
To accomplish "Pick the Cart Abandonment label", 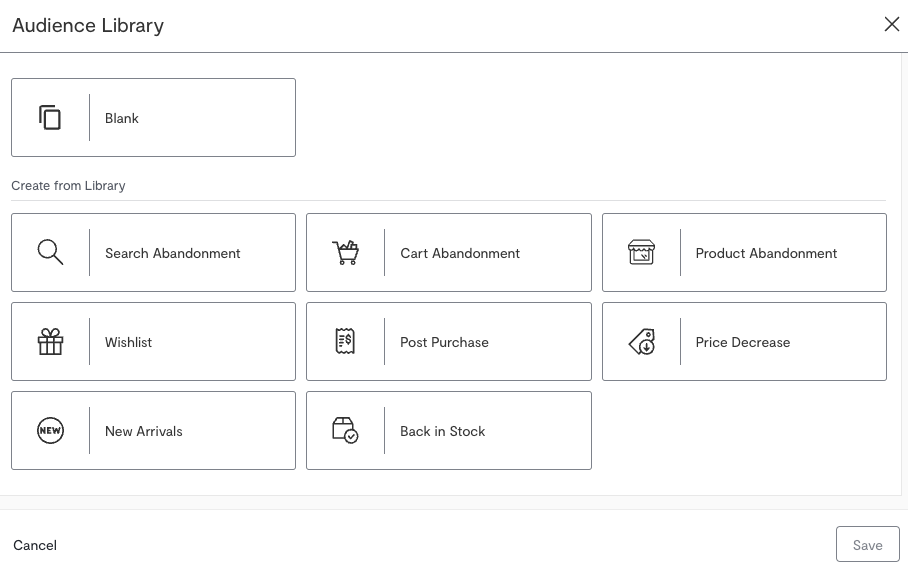I will (460, 253).
